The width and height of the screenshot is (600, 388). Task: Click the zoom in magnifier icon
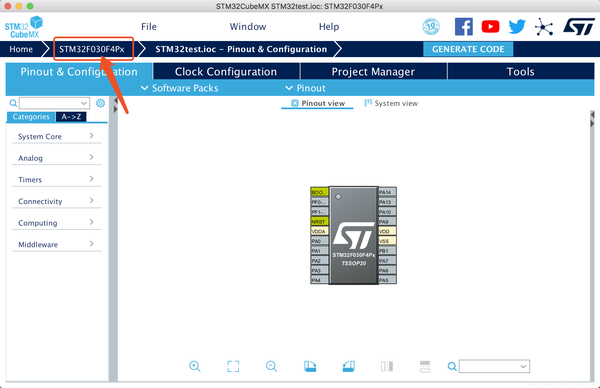195,366
